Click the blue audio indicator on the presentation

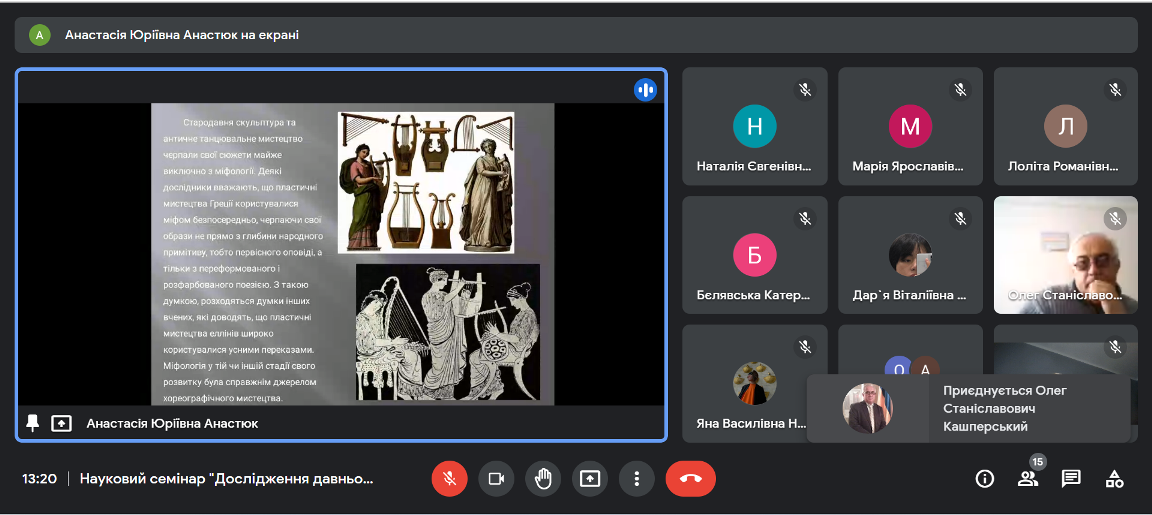tap(645, 90)
